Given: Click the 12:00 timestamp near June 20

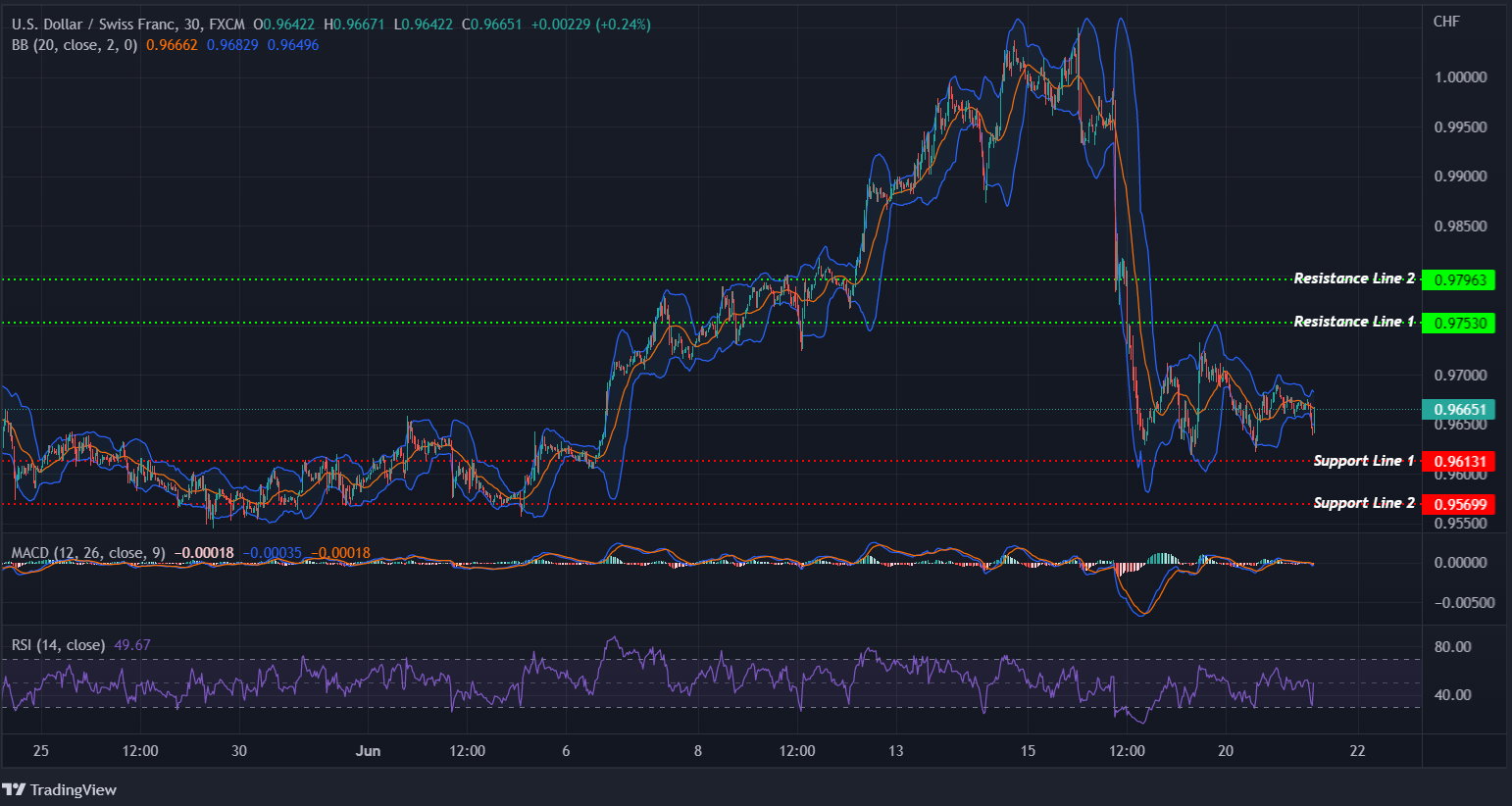Looking at the screenshot, I should [1127, 750].
